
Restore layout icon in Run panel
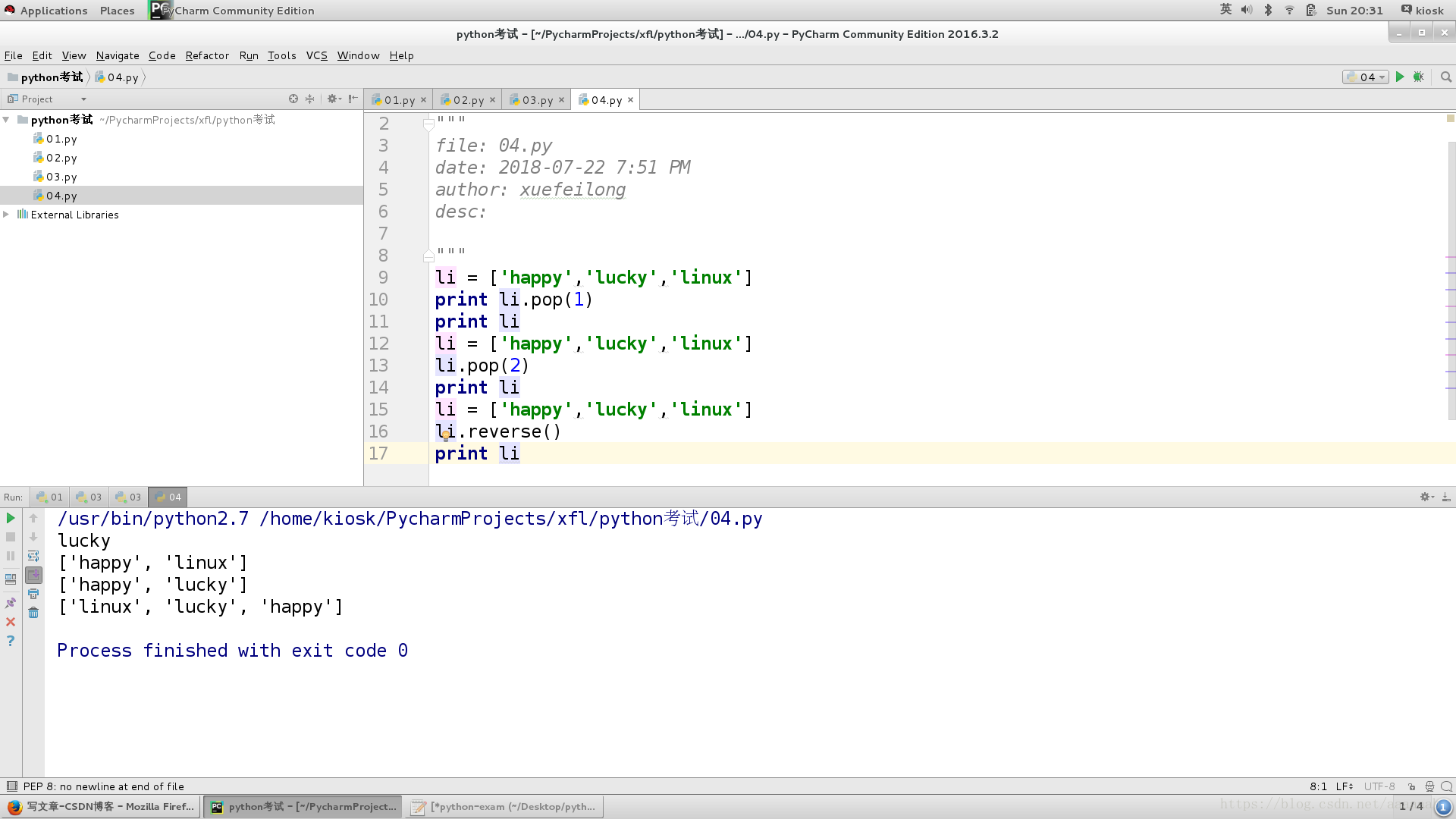coord(11,579)
